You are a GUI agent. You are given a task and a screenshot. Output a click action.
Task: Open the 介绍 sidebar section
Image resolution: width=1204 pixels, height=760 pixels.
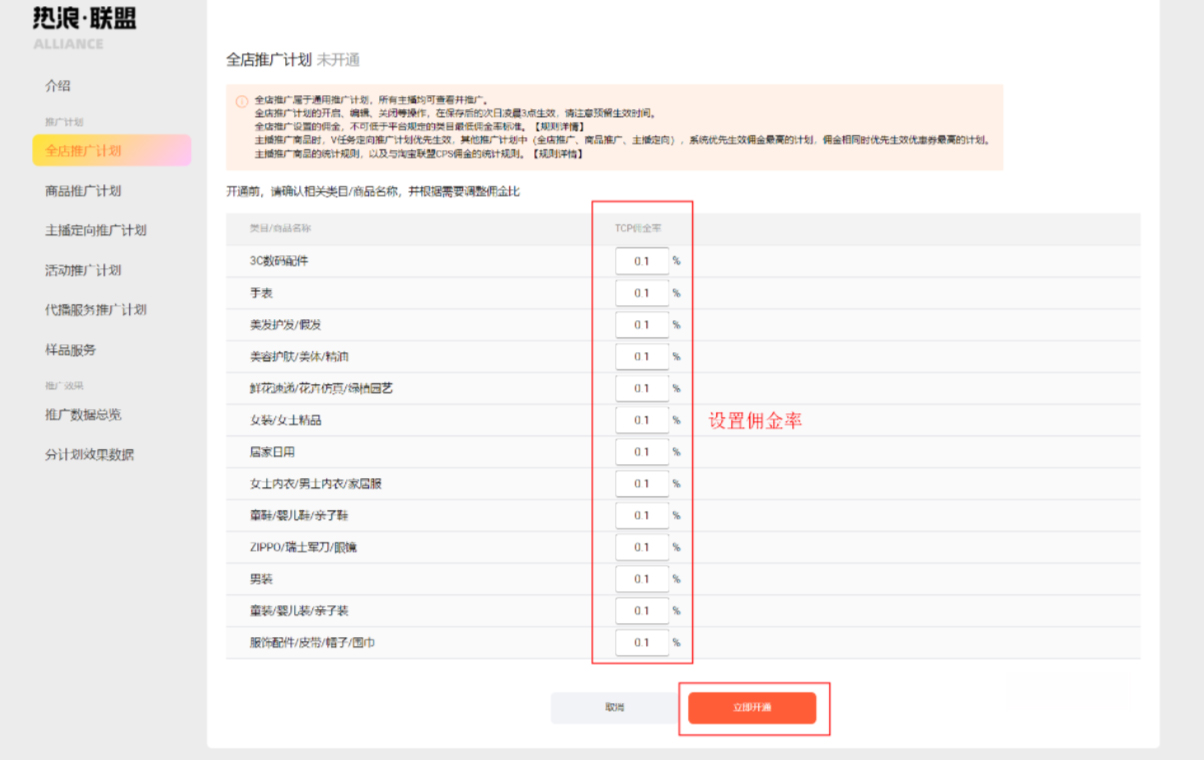[x=58, y=86]
